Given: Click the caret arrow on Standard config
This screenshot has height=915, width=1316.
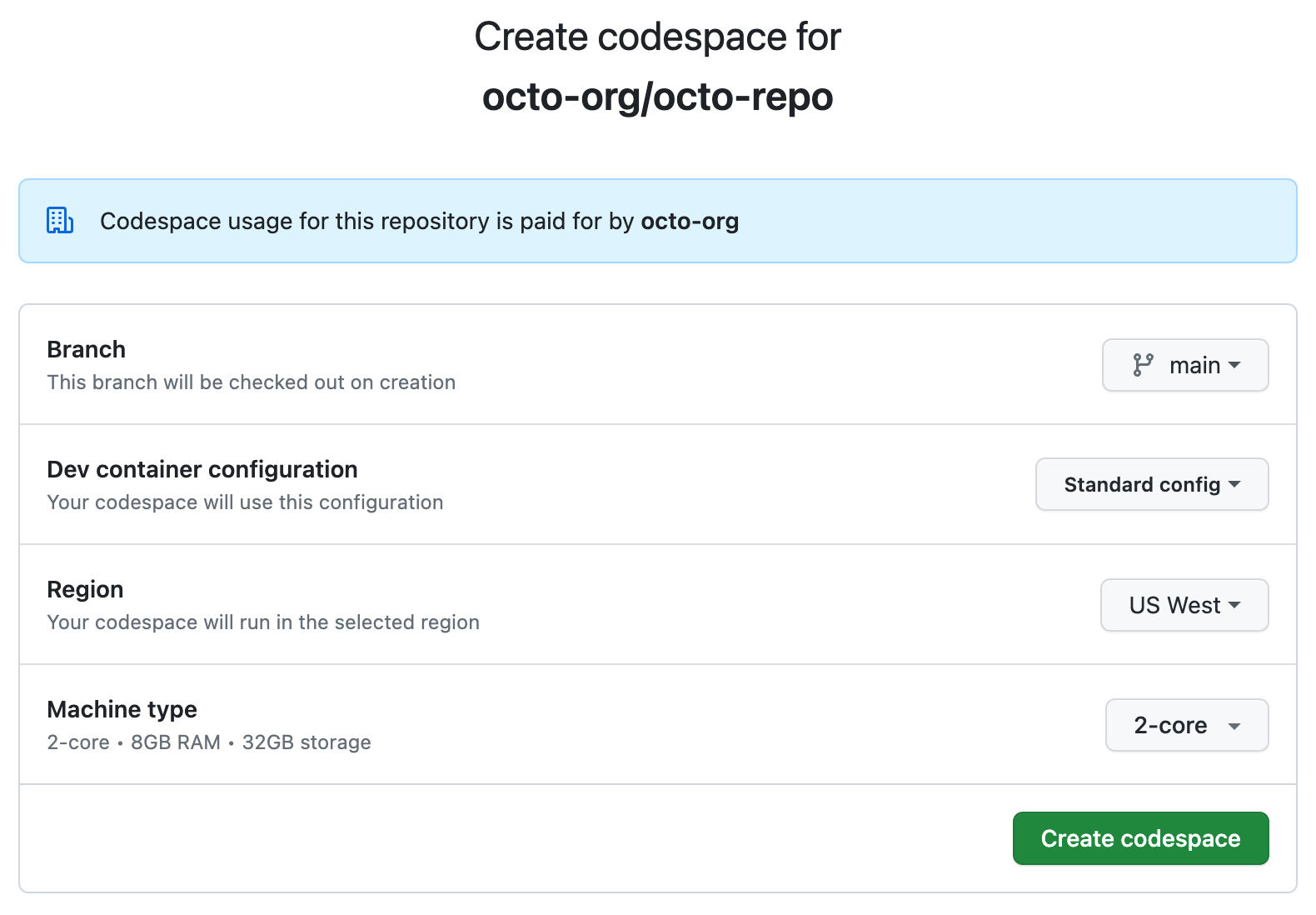Looking at the screenshot, I should tap(1234, 484).
